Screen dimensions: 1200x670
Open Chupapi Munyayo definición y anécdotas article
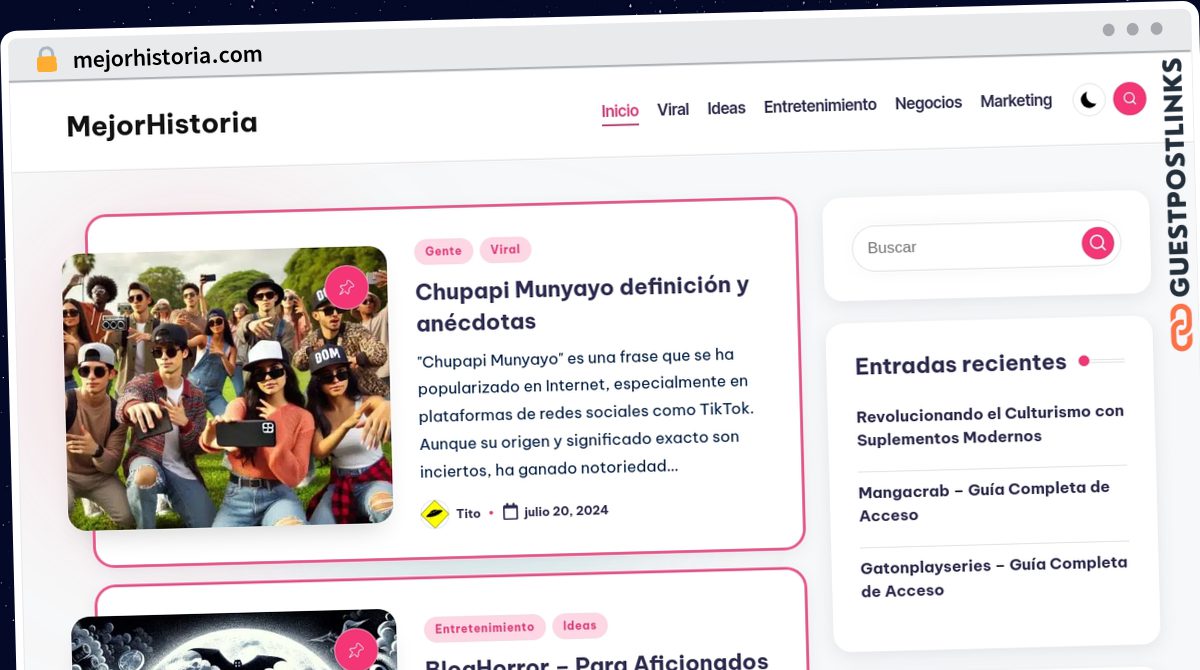pos(582,304)
